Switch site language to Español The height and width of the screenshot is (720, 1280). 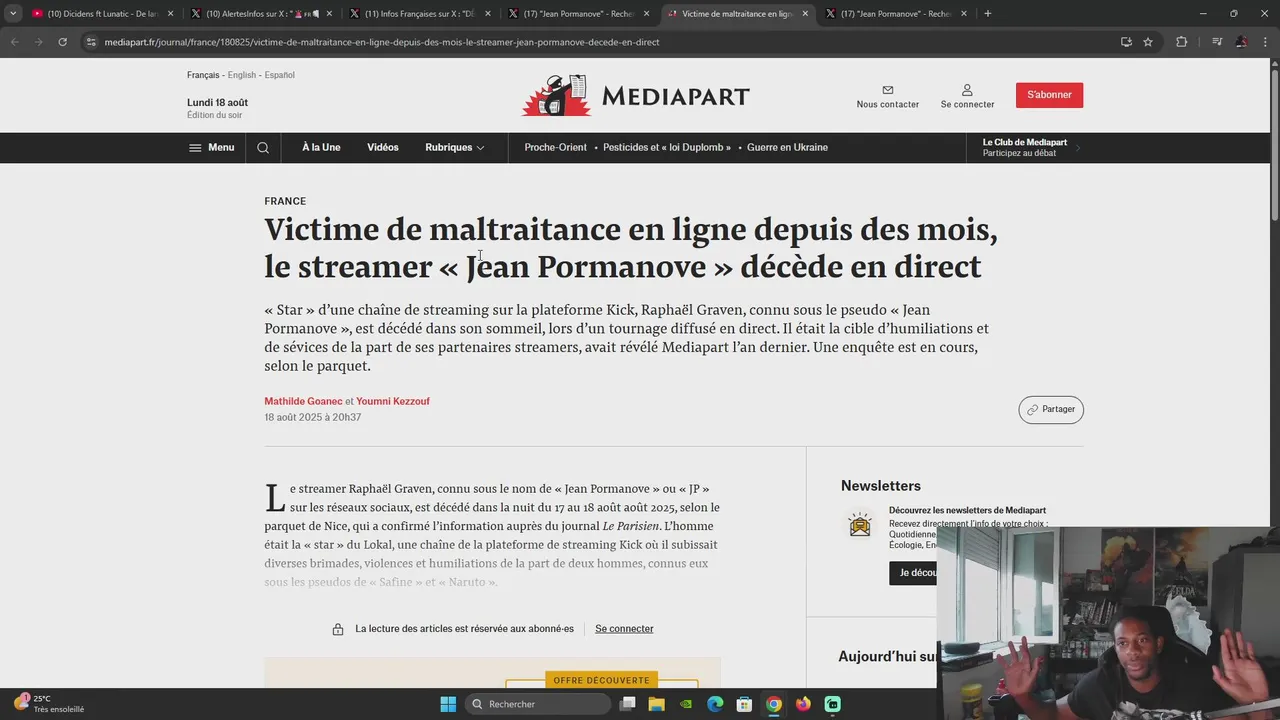(x=280, y=75)
